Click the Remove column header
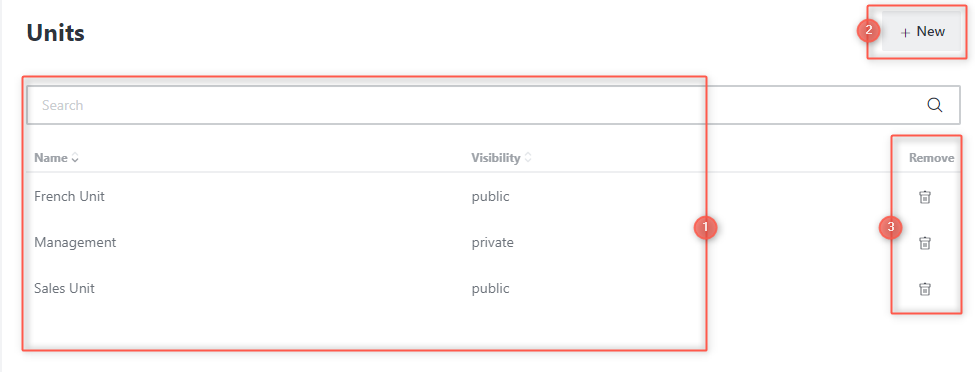 931,158
